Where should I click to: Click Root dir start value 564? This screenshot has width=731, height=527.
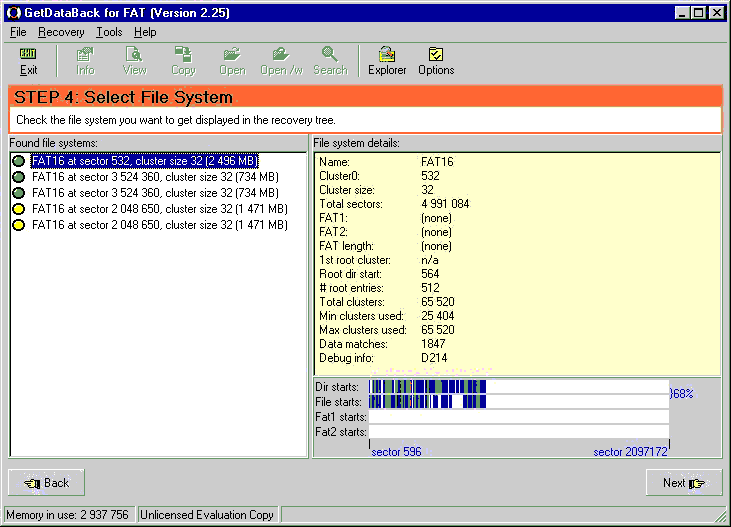click(430, 274)
